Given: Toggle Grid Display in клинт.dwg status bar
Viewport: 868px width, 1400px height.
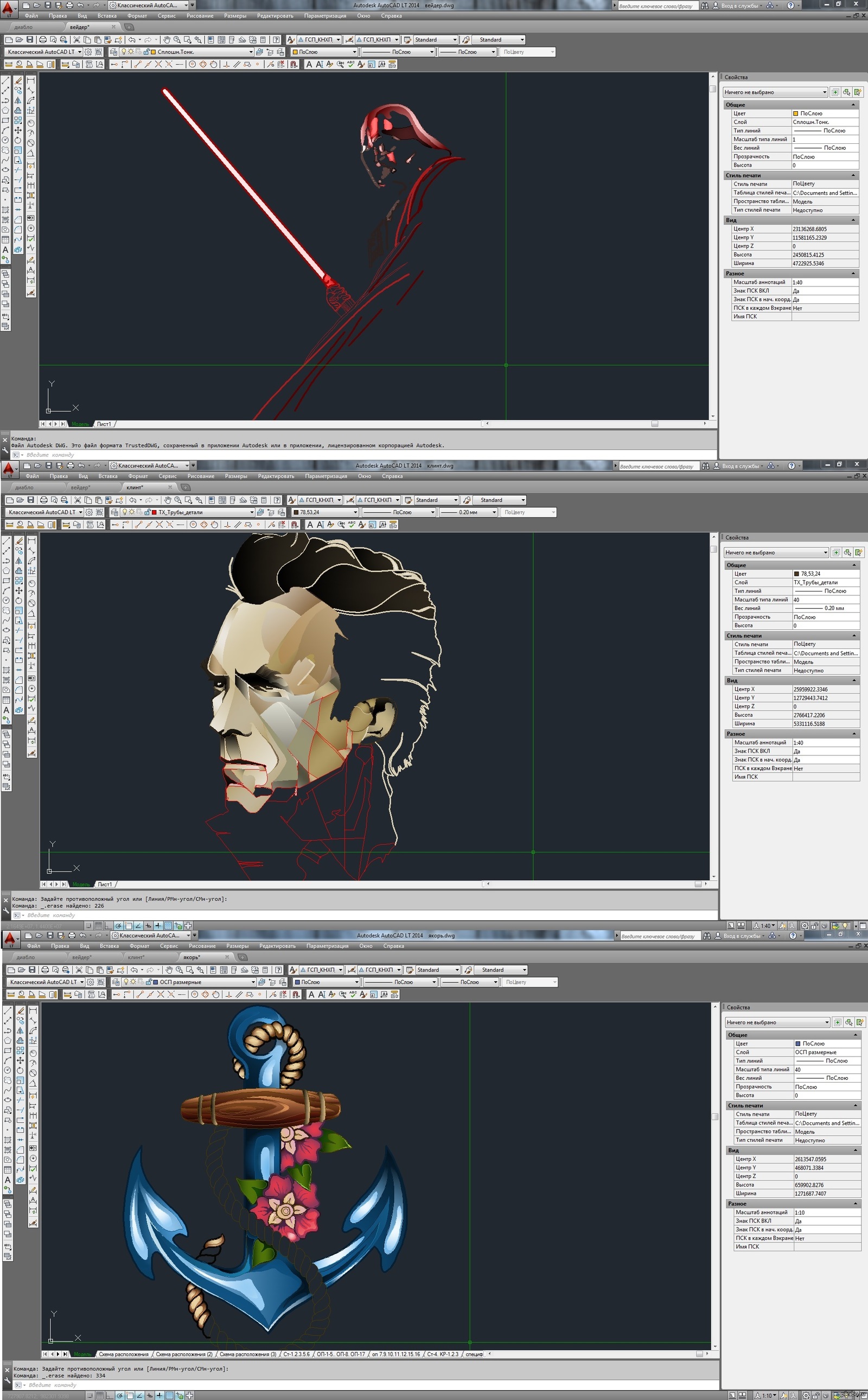Looking at the screenshot, I should coord(98,925).
